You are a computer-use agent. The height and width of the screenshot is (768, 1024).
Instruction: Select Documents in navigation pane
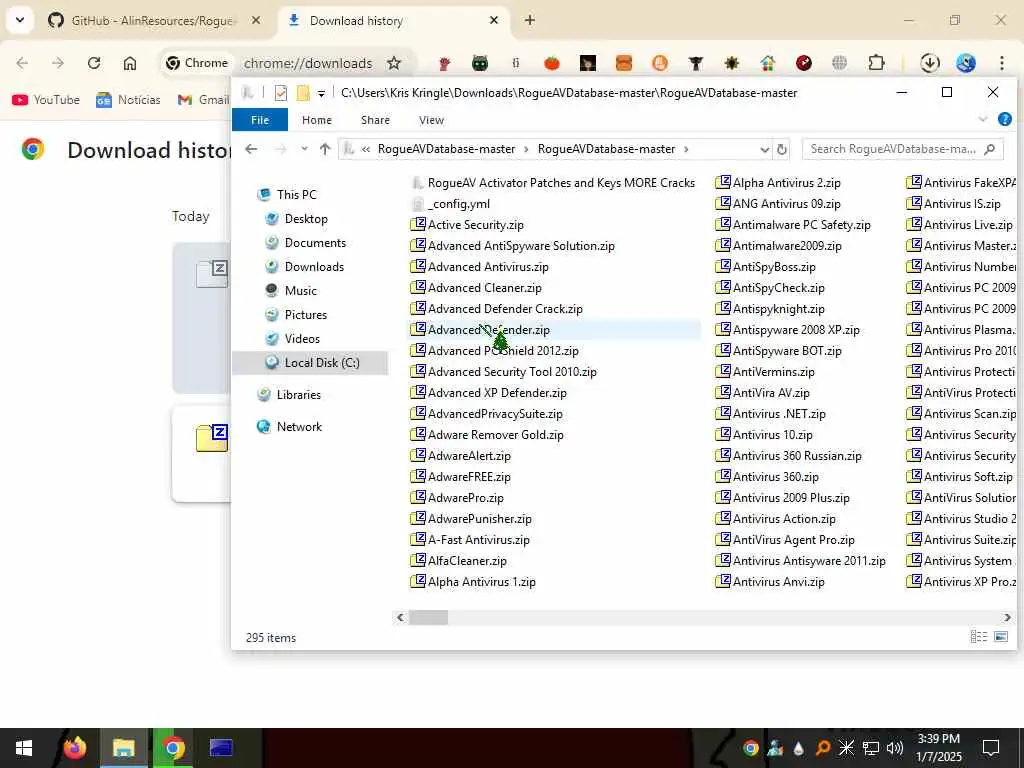coord(315,243)
